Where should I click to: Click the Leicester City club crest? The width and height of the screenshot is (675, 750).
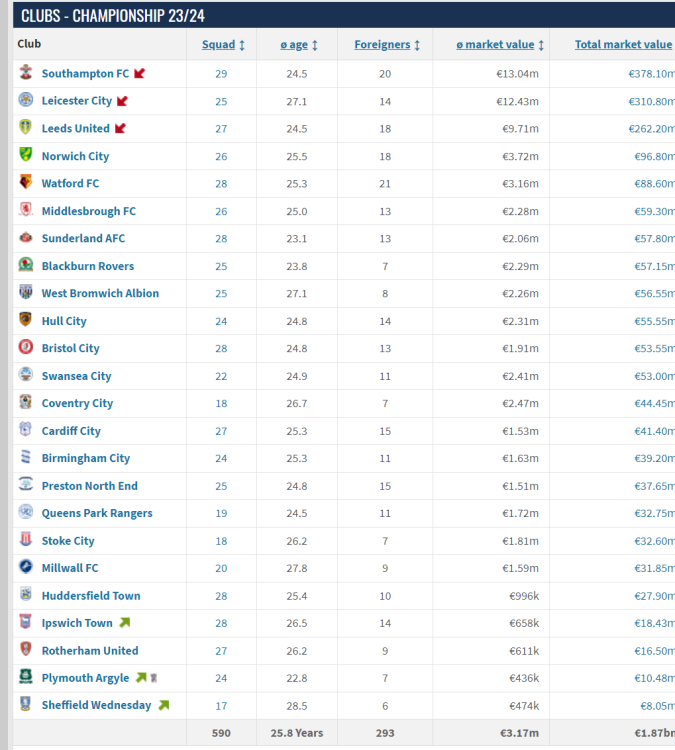[26, 100]
